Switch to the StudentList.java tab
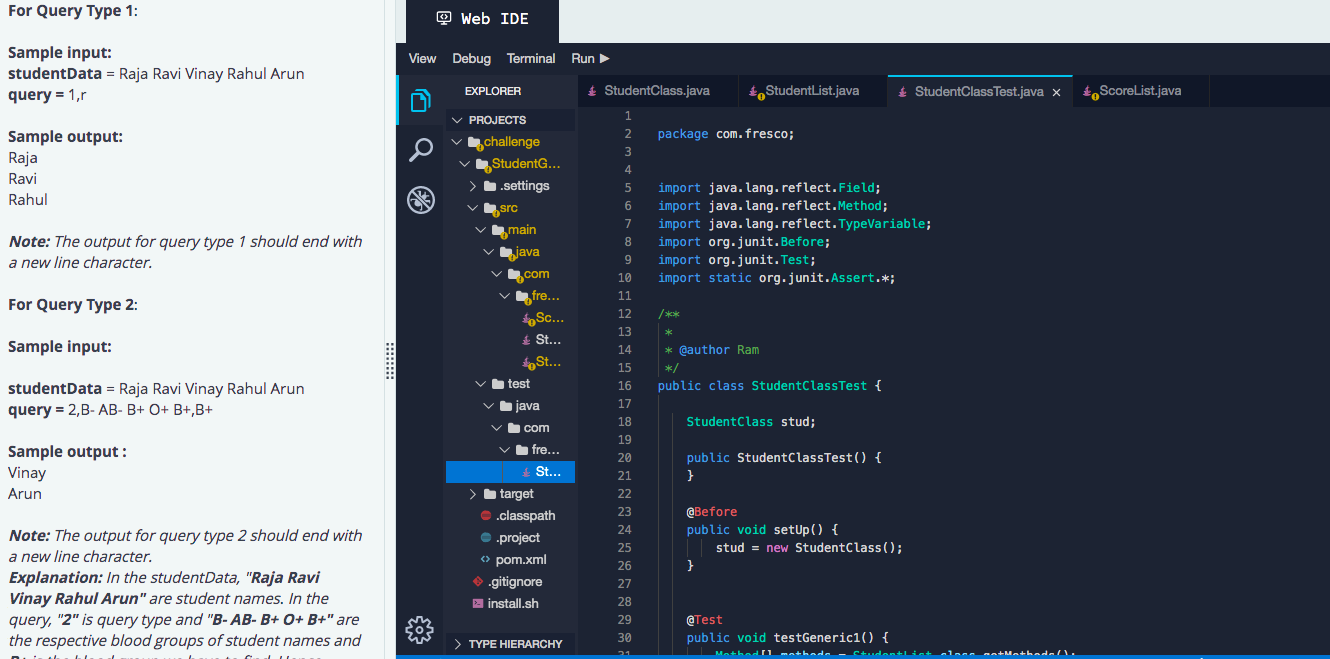This screenshot has width=1330, height=659. (812, 90)
